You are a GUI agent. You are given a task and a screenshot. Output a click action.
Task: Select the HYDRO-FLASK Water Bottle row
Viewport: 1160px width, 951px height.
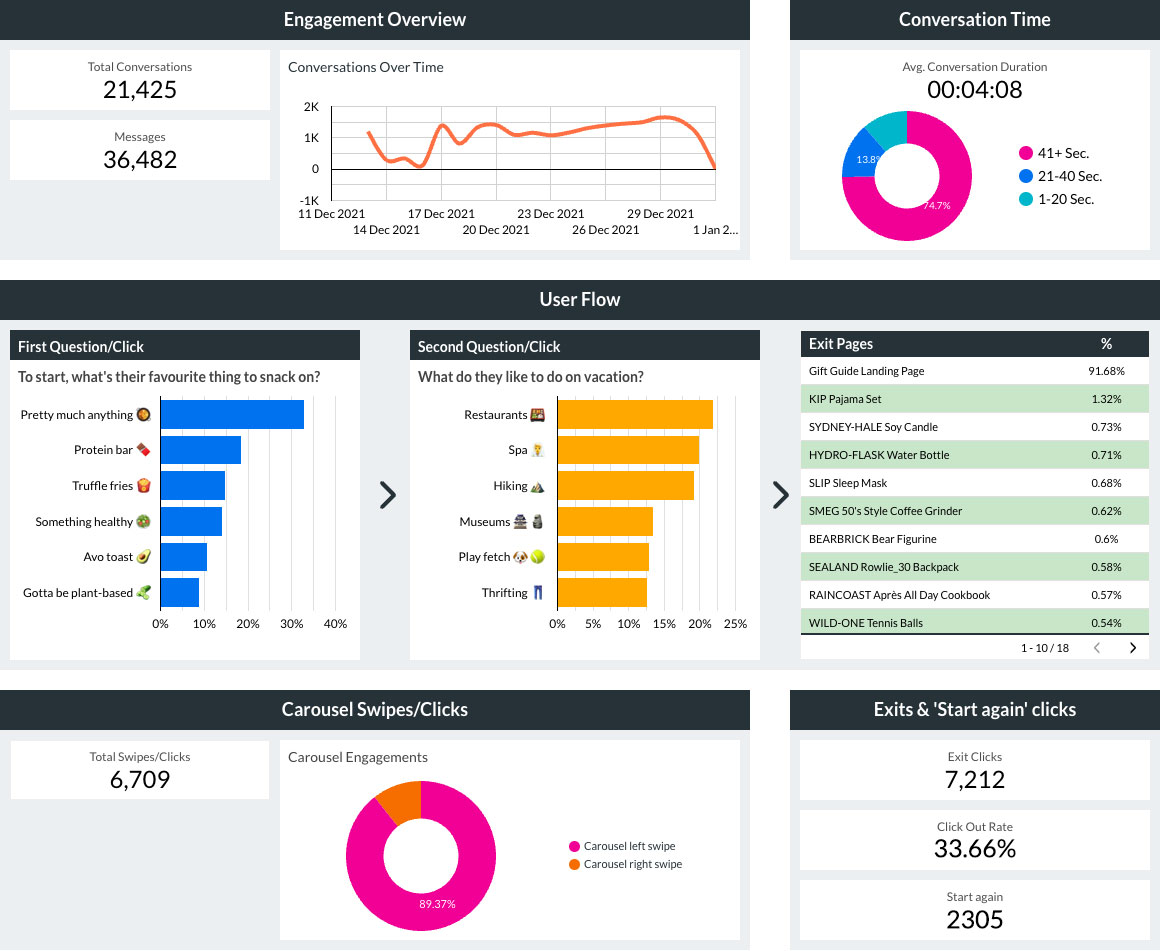[974, 455]
